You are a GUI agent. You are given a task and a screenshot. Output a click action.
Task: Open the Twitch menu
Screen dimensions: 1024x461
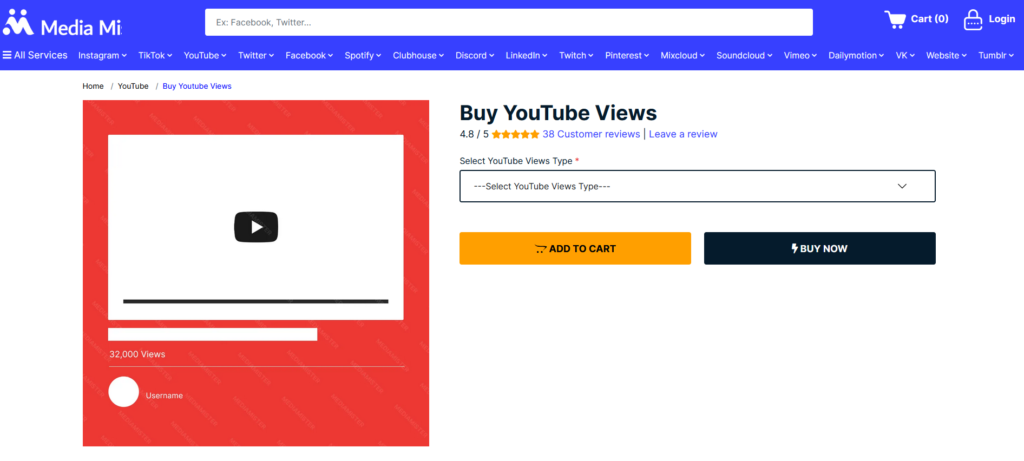tap(577, 56)
